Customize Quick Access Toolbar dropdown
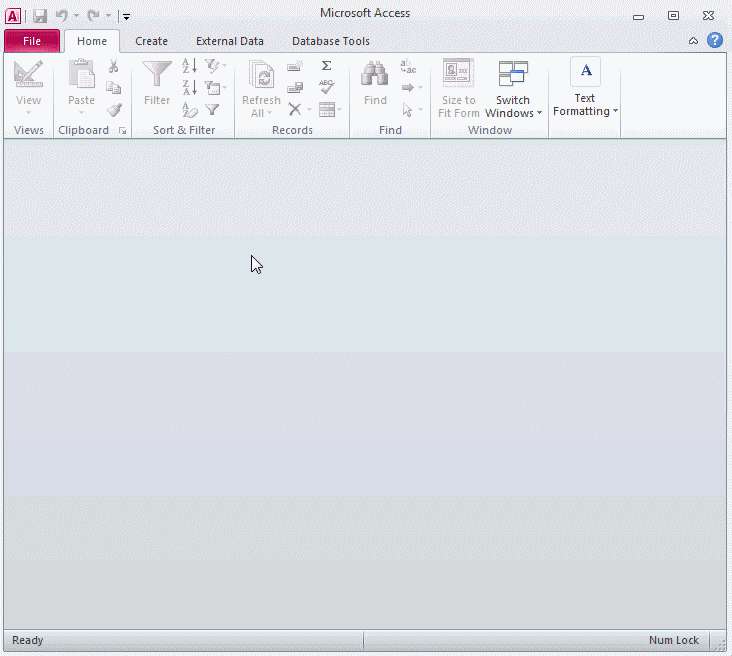The height and width of the screenshot is (656, 732). [127, 17]
